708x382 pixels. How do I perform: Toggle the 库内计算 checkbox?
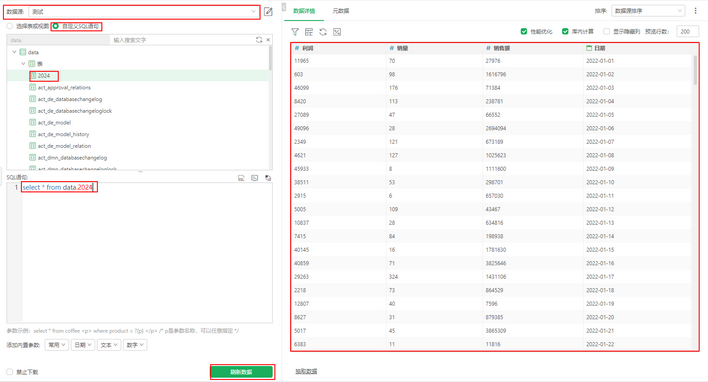[565, 31]
